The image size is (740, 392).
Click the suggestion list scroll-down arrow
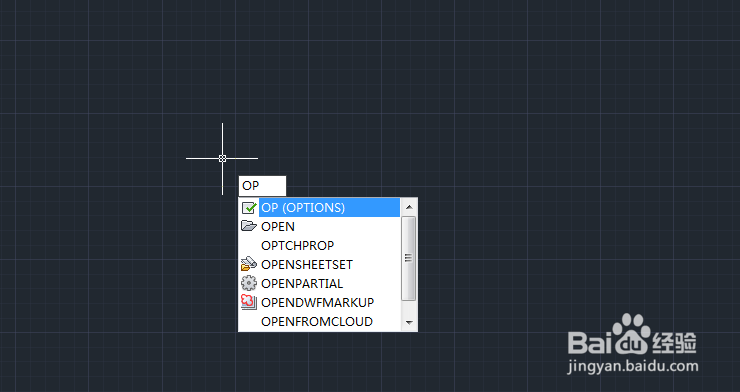409,323
